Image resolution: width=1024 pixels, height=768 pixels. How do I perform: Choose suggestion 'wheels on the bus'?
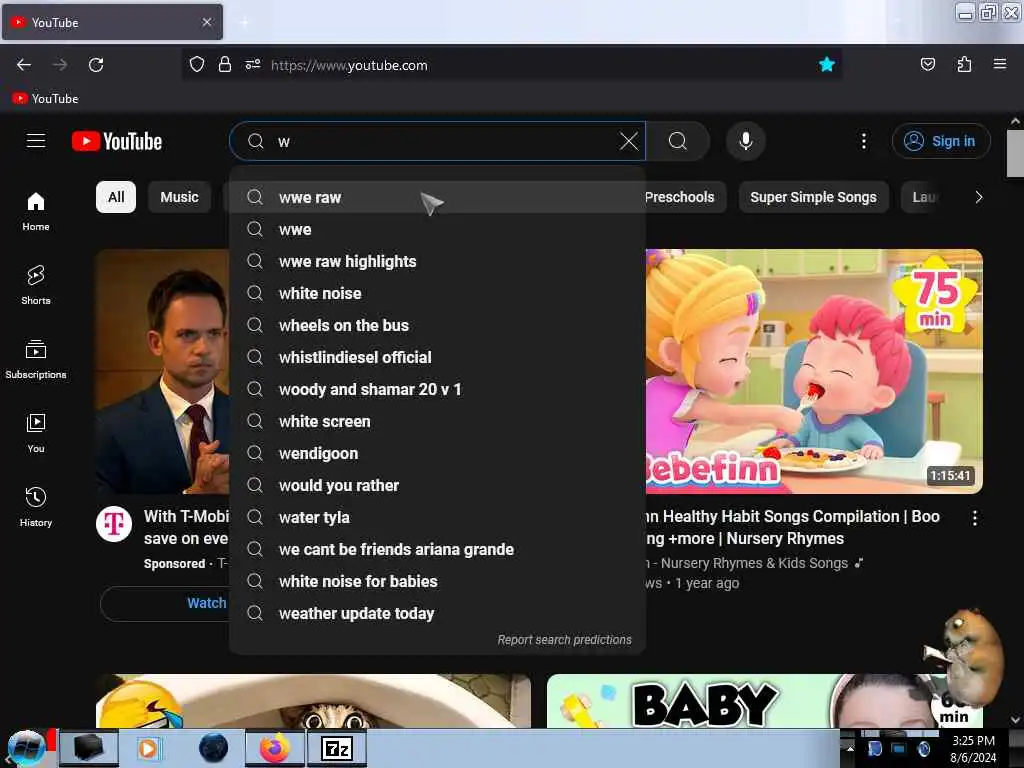point(437,325)
